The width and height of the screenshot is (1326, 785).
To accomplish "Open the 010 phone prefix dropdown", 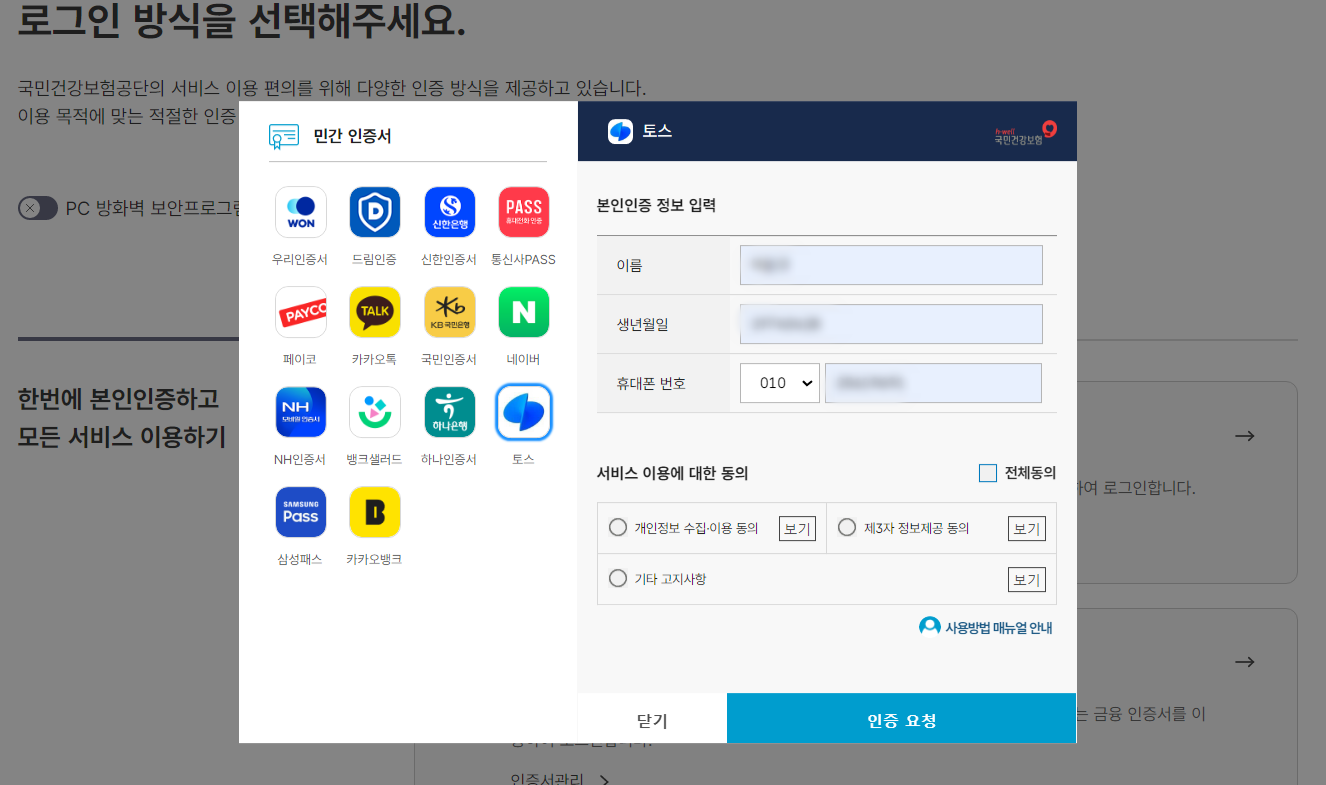I will 780,383.
